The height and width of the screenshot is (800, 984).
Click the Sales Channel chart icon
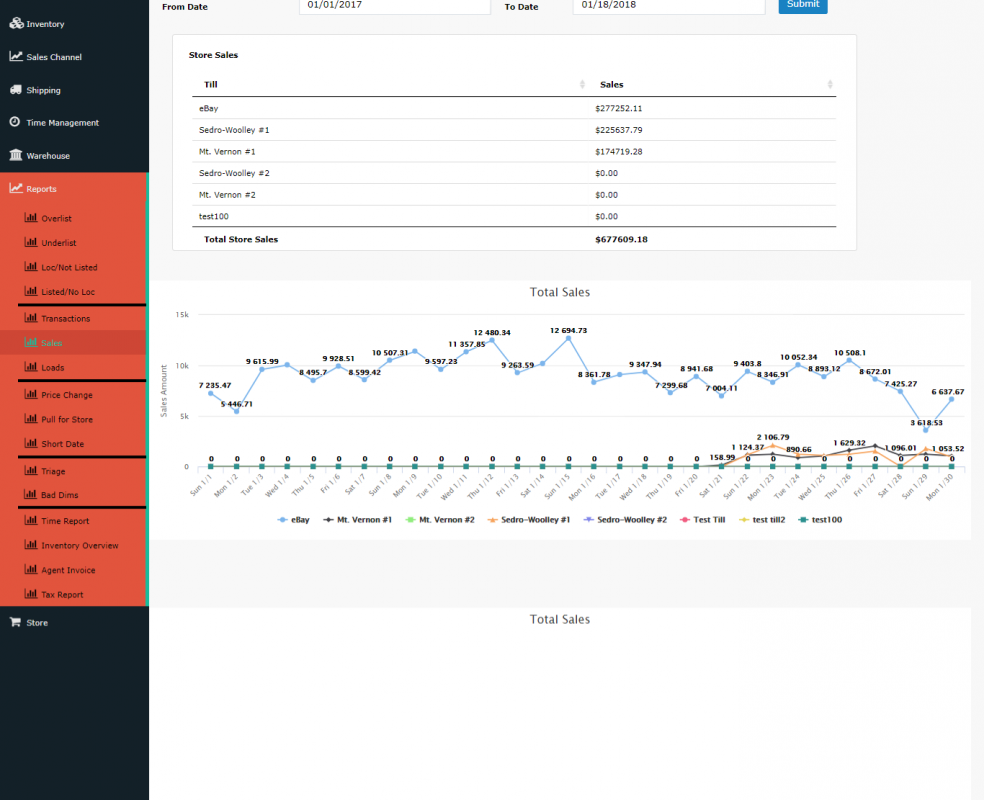[x=16, y=57]
